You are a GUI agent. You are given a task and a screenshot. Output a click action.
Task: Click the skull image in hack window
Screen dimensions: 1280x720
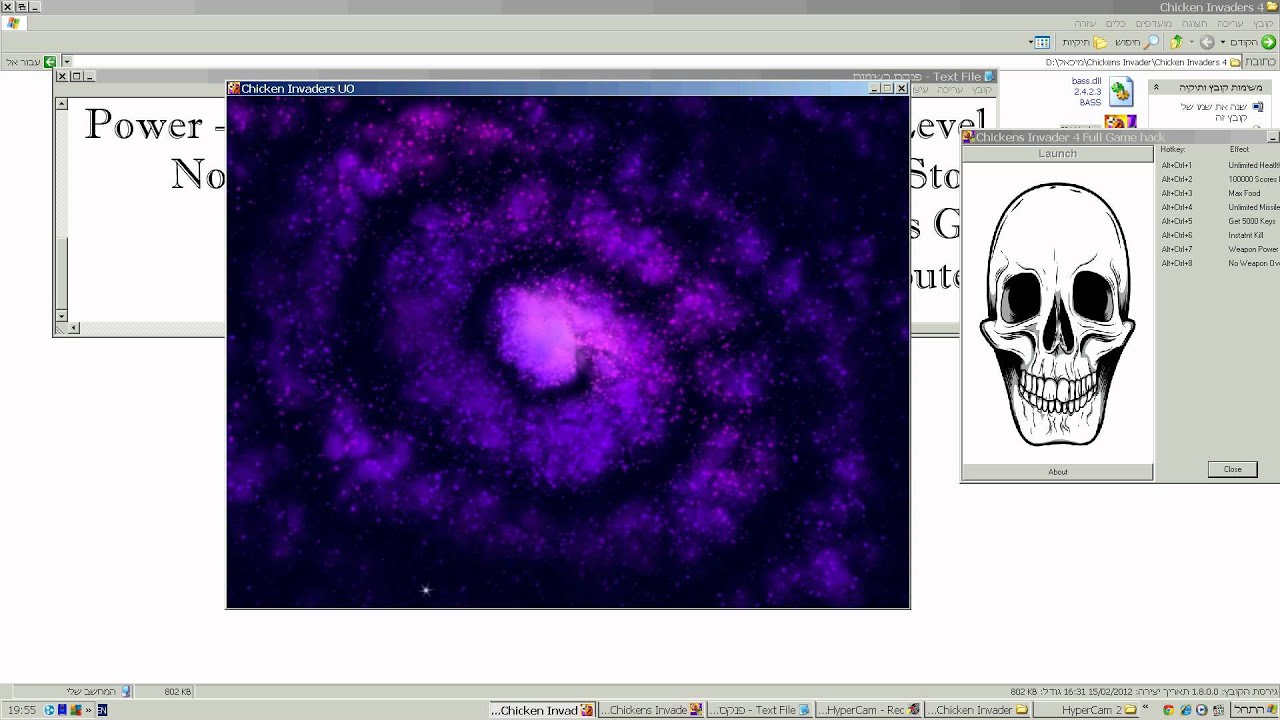coord(1057,314)
